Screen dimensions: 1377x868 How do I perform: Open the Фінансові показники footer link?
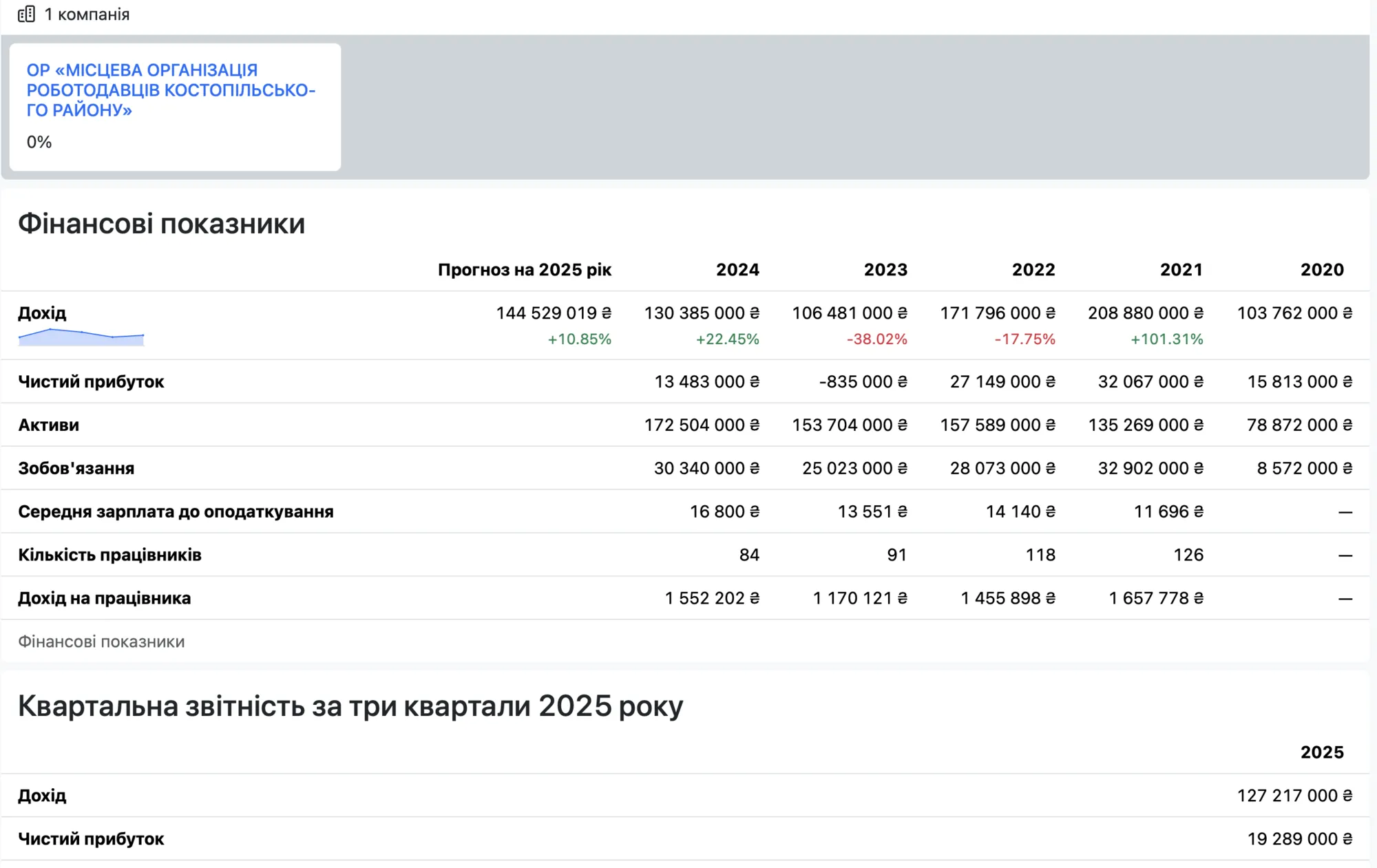pyautogui.click(x=101, y=642)
